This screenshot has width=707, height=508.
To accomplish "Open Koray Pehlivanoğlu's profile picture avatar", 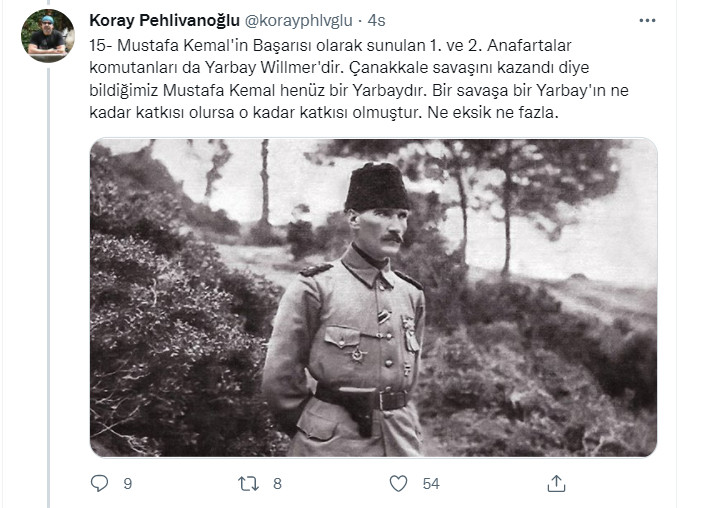I will pos(47,36).
